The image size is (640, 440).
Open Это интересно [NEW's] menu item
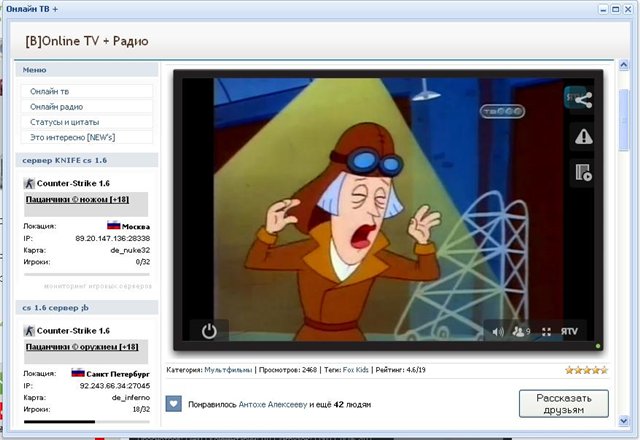[87, 138]
